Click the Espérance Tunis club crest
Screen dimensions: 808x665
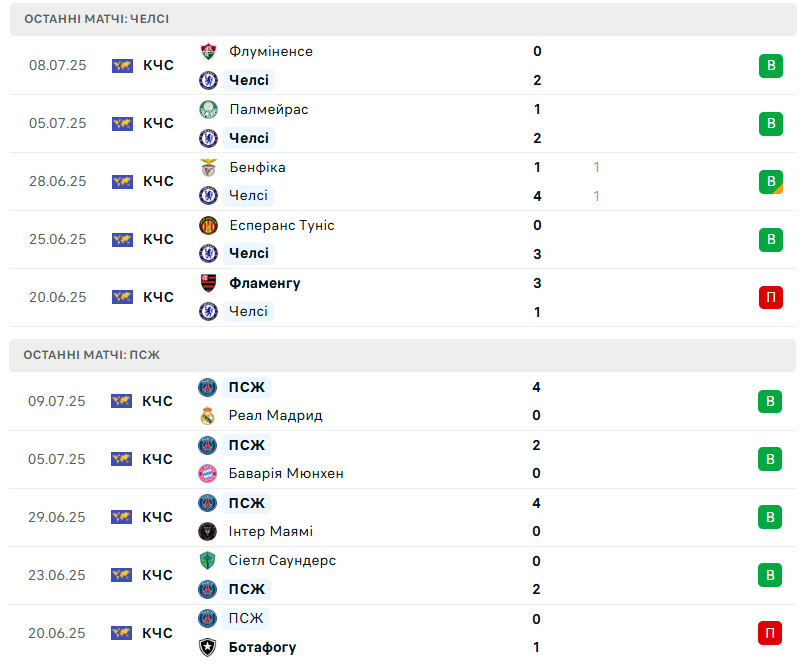(208, 225)
